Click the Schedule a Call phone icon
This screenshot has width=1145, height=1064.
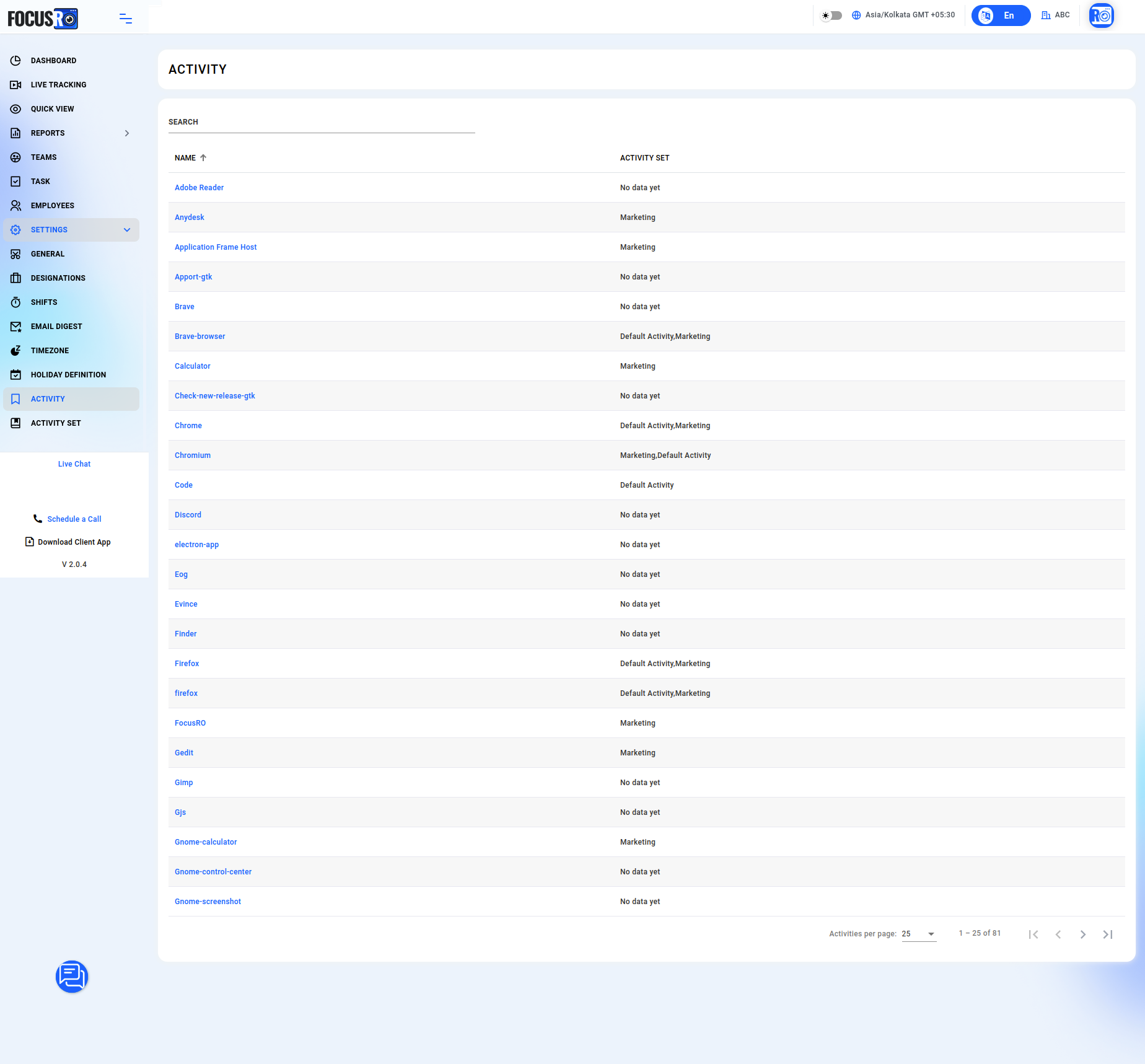point(38,519)
